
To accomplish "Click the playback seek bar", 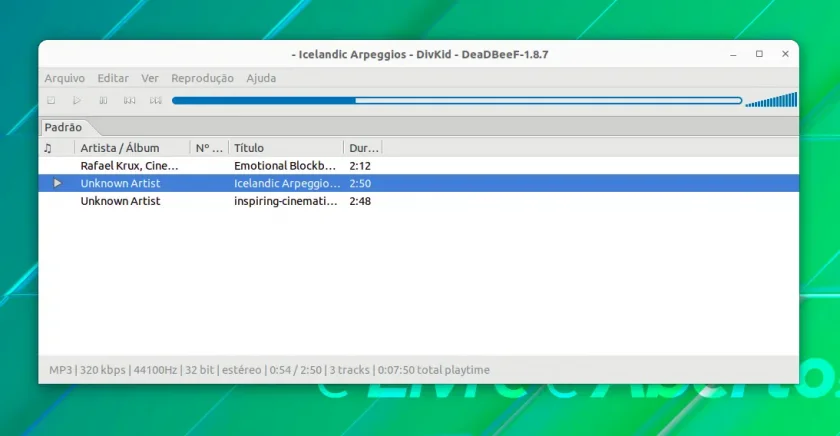I will [x=457, y=100].
